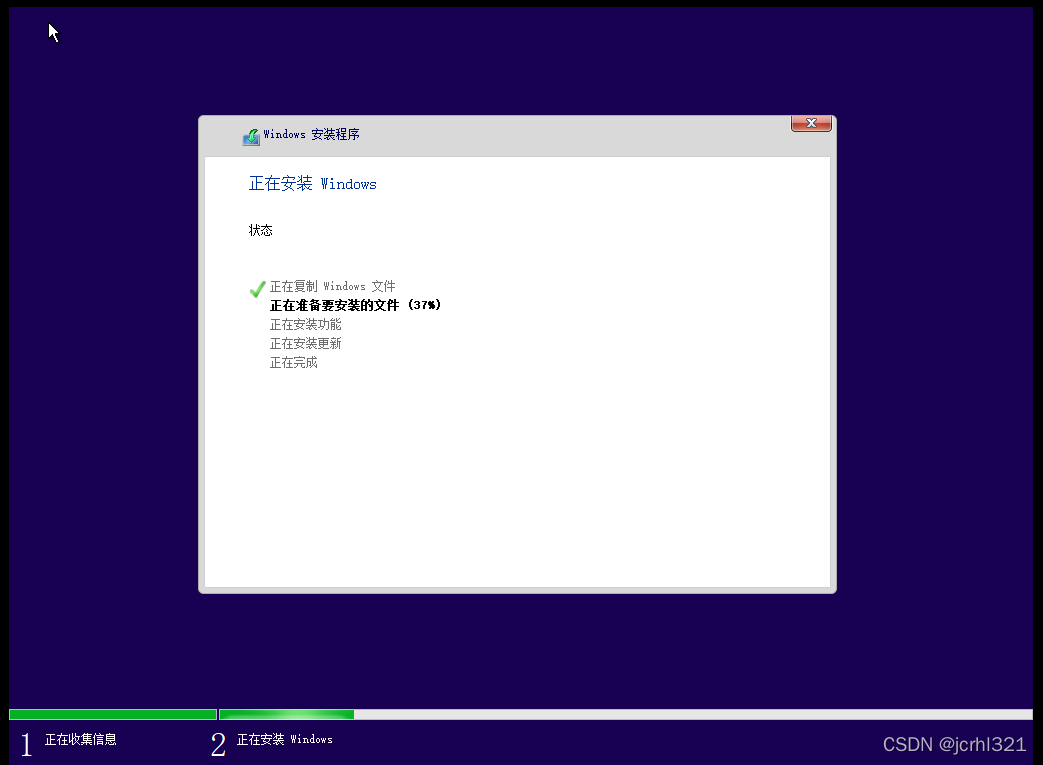Close the Windows 安装程序 dialog
The image size is (1043, 765).
(x=811, y=124)
